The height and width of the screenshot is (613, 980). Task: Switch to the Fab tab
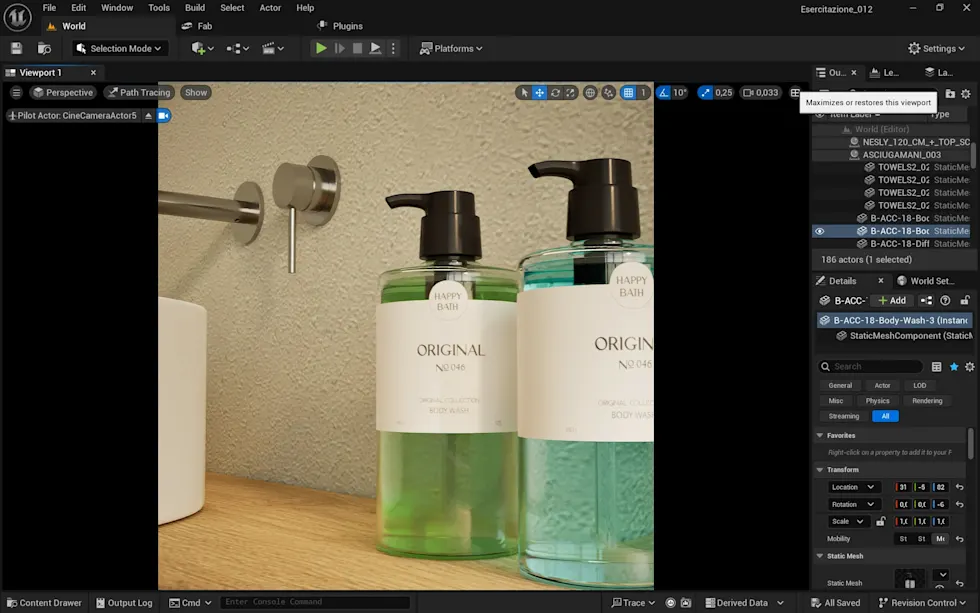(x=197, y=26)
